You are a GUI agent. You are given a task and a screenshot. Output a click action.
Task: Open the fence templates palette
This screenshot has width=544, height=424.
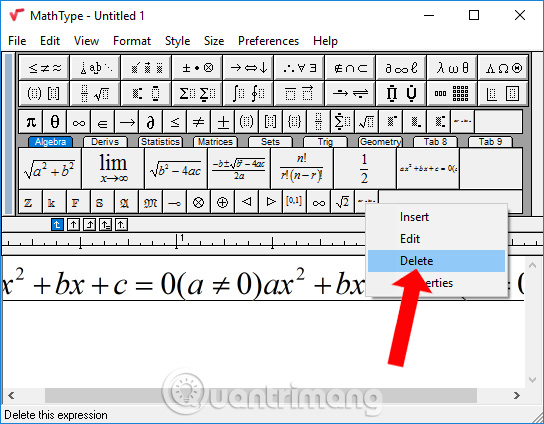44,93
